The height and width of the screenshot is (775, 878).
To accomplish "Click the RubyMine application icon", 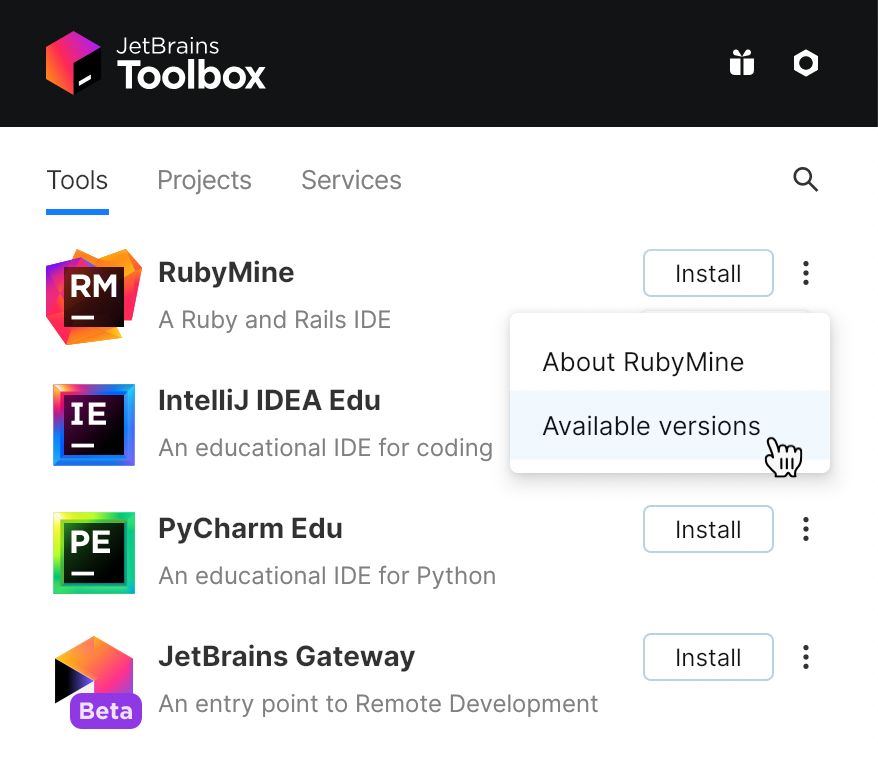I will [x=93, y=296].
